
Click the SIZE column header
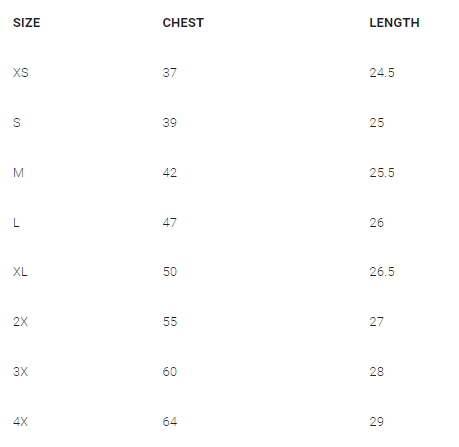pos(27,23)
